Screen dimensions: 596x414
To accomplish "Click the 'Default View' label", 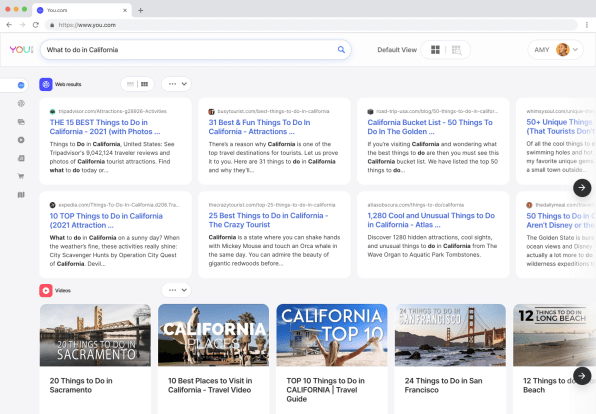I will coord(397,50).
